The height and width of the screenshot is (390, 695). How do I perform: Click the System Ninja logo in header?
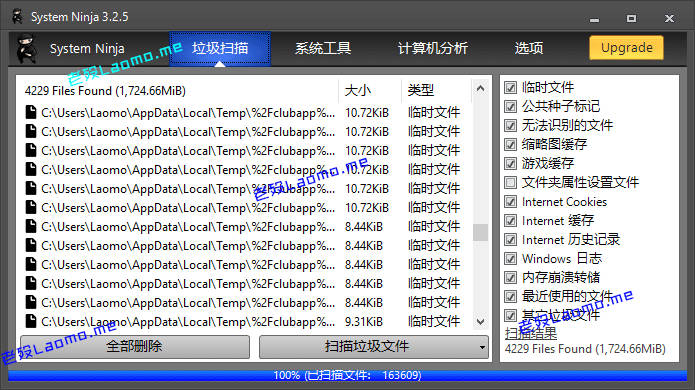(x=27, y=49)
